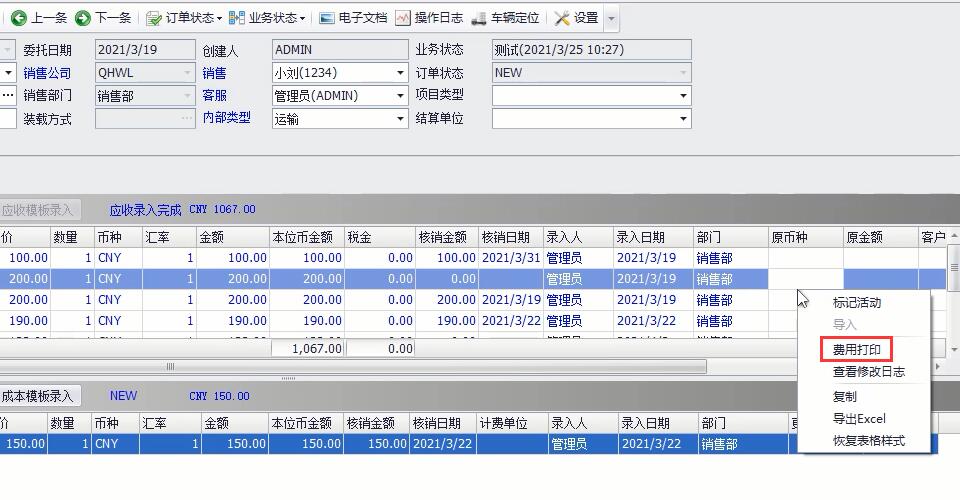Go to previous record with 上一条
Viewport: 960px width, 500px height.
39,18
